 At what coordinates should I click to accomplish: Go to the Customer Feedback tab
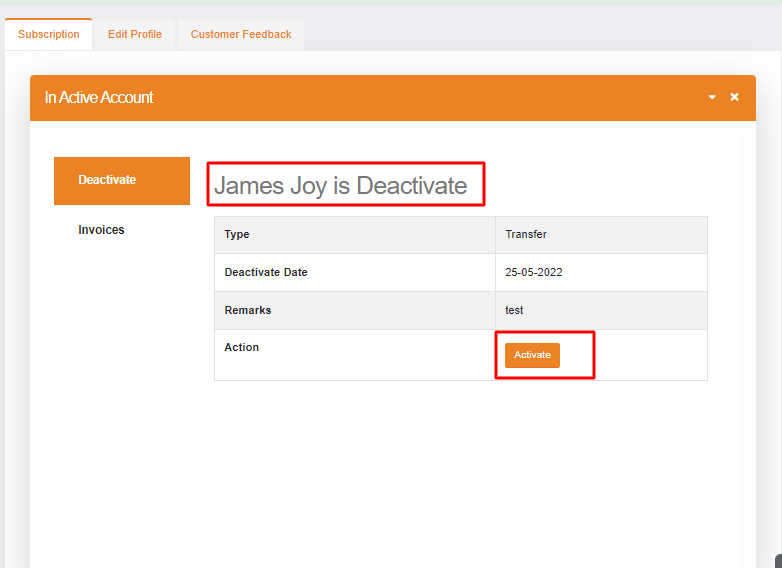pos(241,34)
